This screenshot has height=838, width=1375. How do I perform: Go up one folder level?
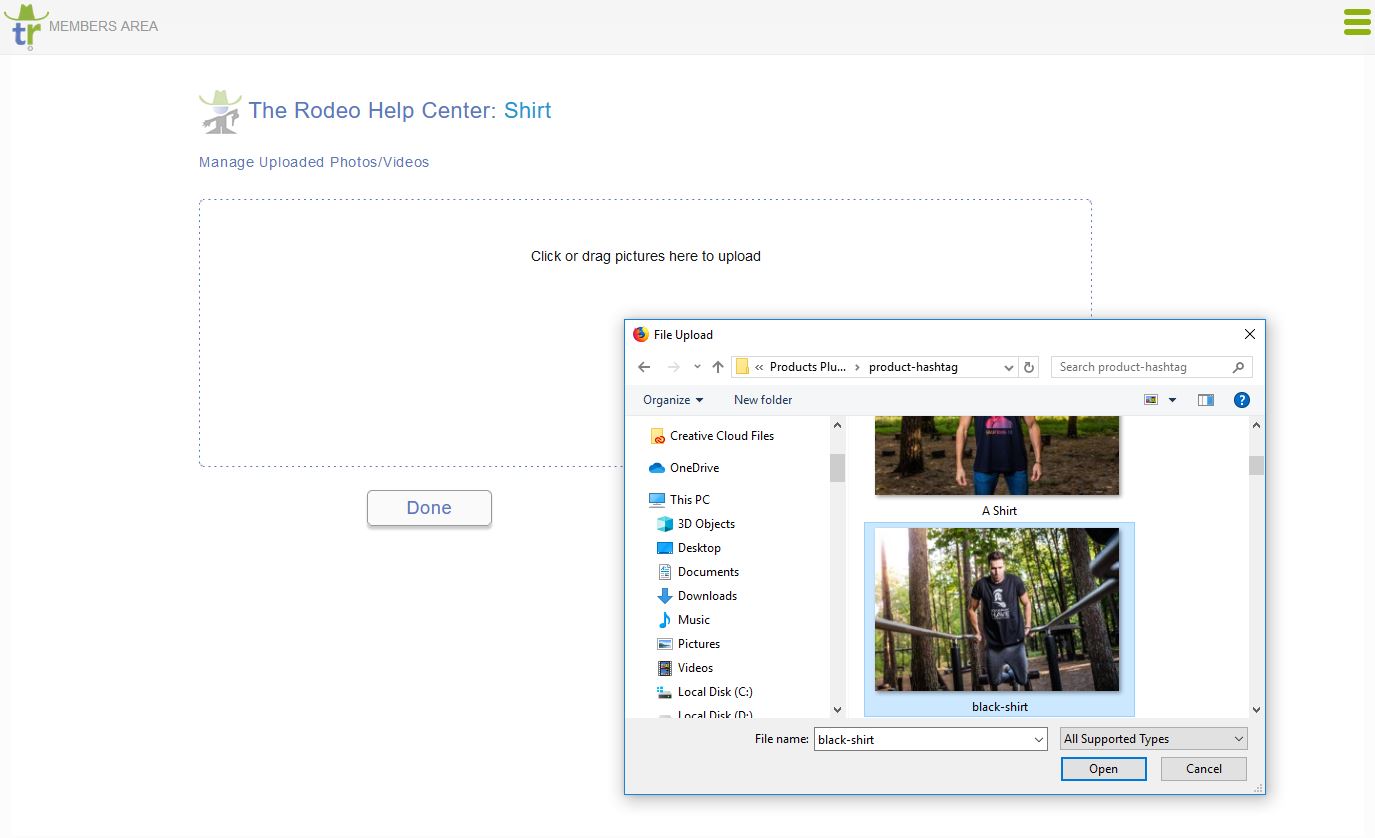coord(717,367)
